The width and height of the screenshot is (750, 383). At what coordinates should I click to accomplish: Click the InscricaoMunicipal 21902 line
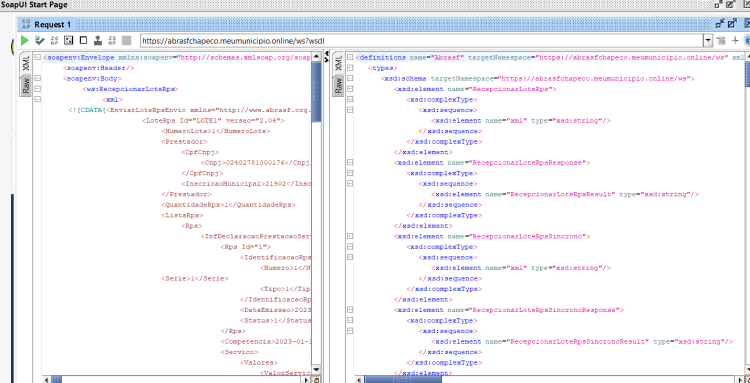[246, 184]
